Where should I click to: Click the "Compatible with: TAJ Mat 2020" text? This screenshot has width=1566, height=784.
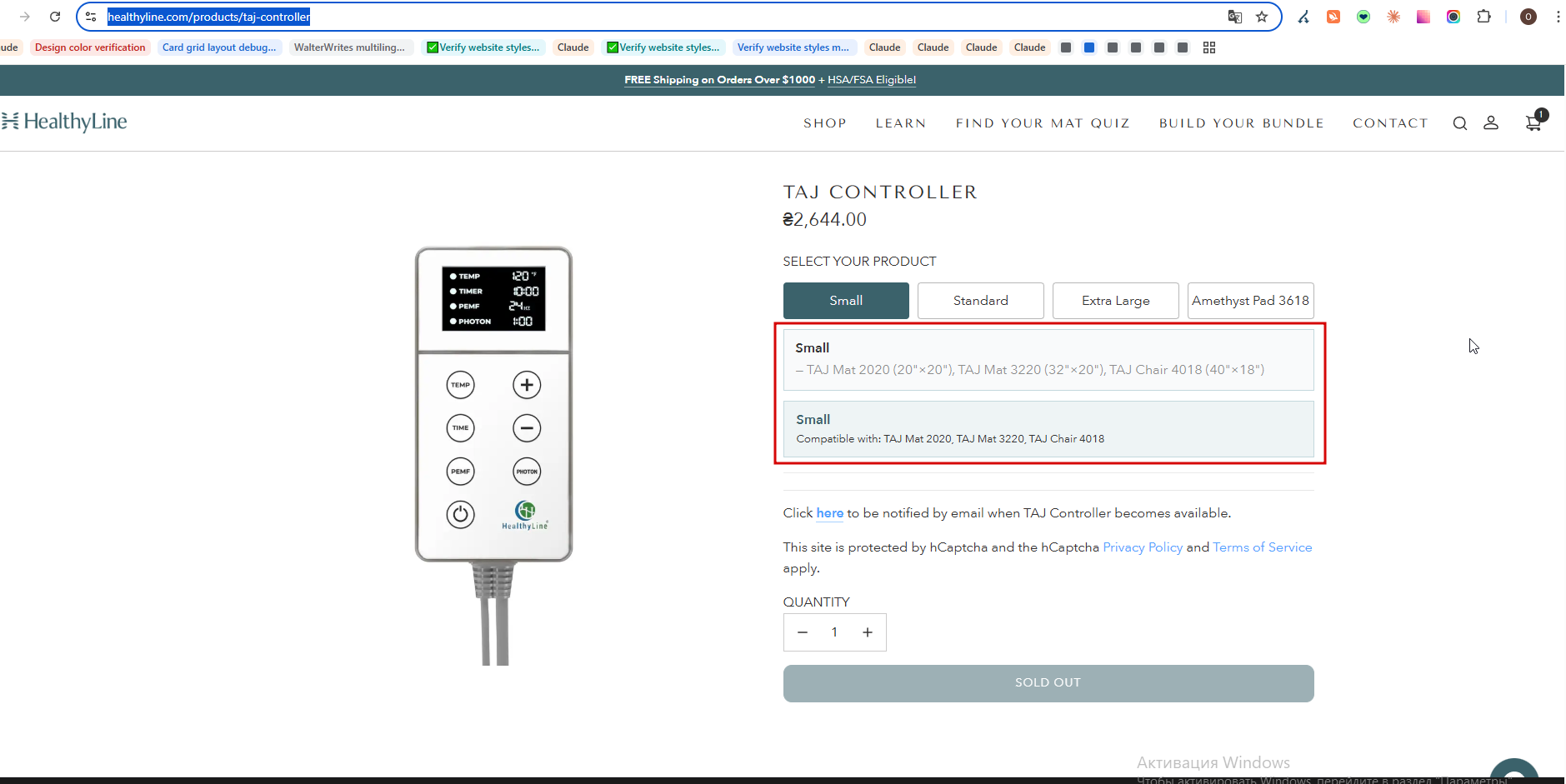point(950,439)
